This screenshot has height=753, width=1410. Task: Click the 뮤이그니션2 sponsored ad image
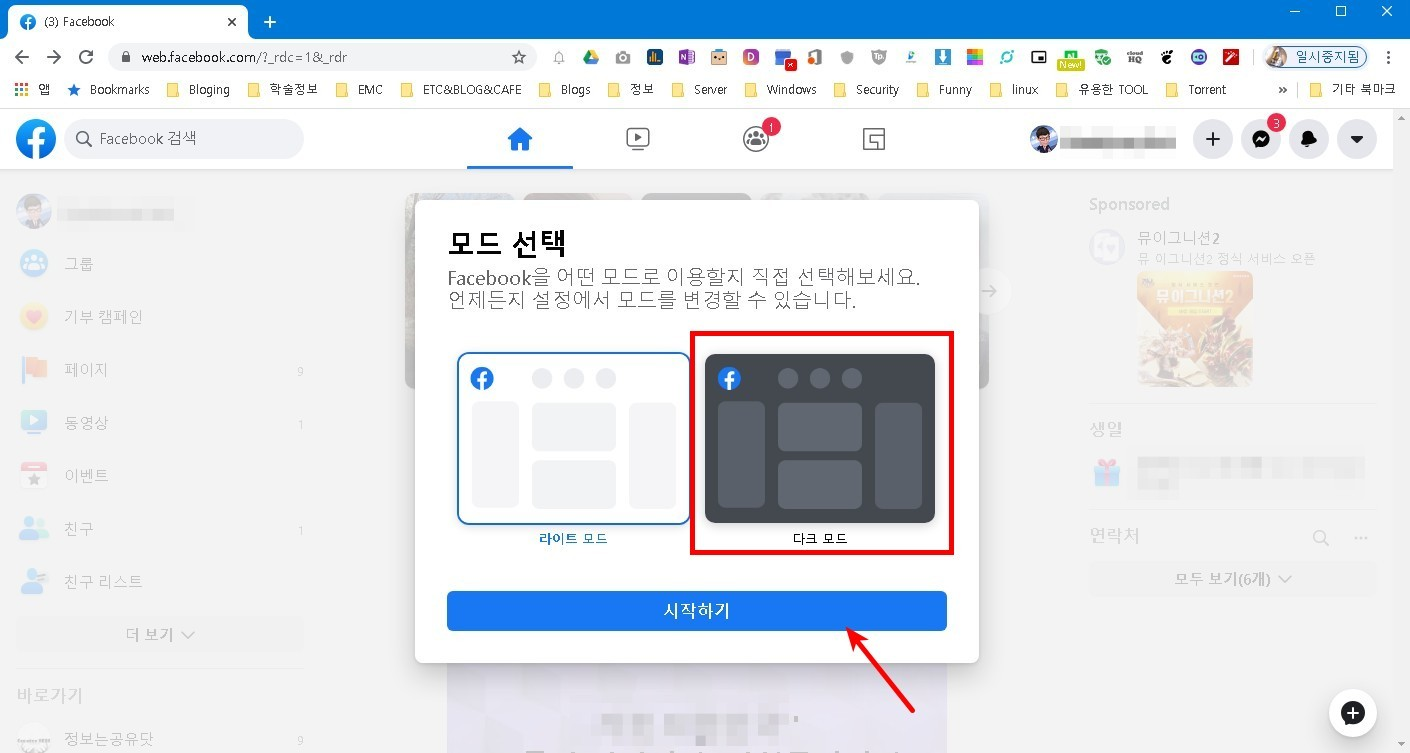click(1194, 329)
